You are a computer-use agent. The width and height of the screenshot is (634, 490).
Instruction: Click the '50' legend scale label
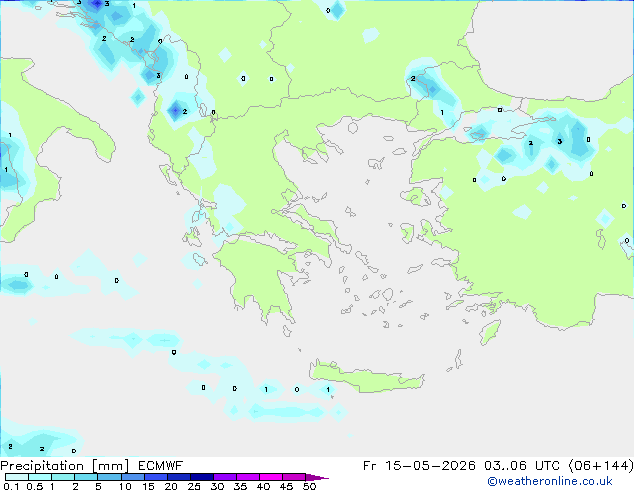(x=309, y=486)
